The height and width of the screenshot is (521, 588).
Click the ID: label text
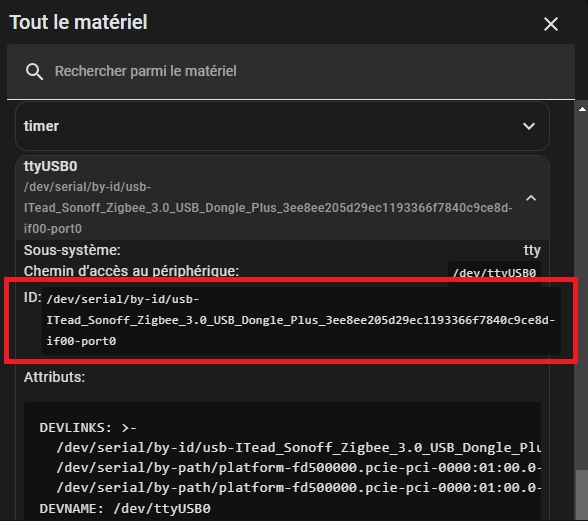tap(32, 297)
